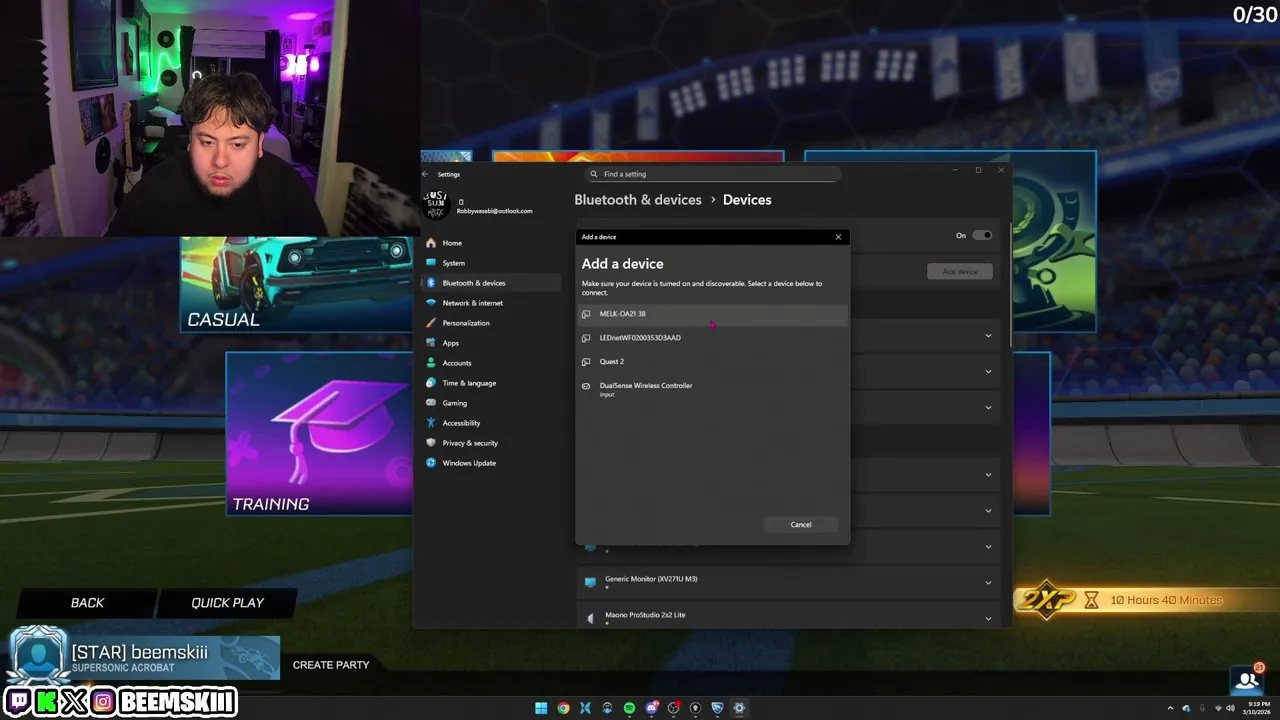Viewport: 1280px width, 720px height.
Task: Open the beemskiii player banner
Action: click(145, 658)
